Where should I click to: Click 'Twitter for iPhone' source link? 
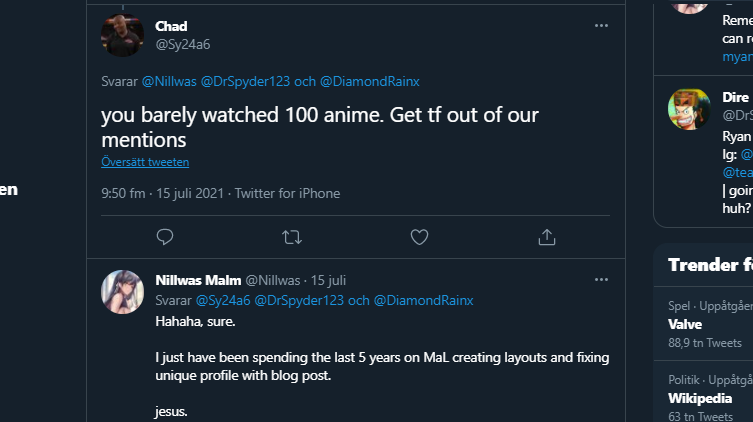pyautogui.click(x=288, y=194)
